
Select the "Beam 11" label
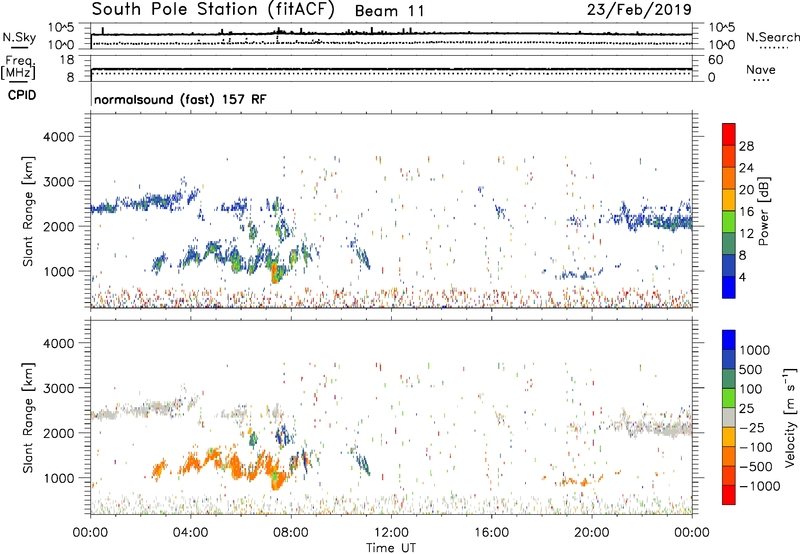389,11
